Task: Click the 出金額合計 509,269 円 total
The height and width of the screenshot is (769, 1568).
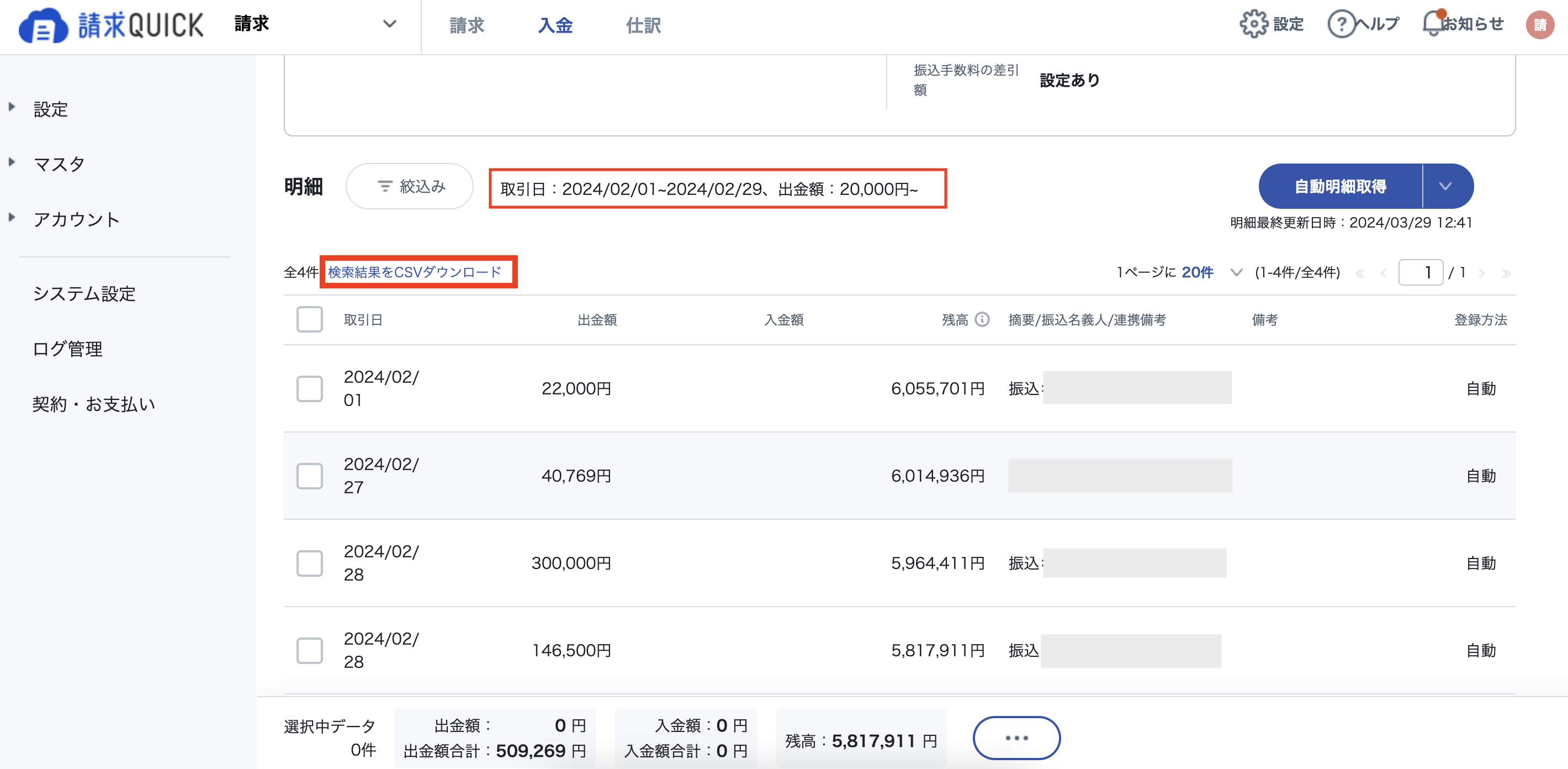Action: coord(494,751)
